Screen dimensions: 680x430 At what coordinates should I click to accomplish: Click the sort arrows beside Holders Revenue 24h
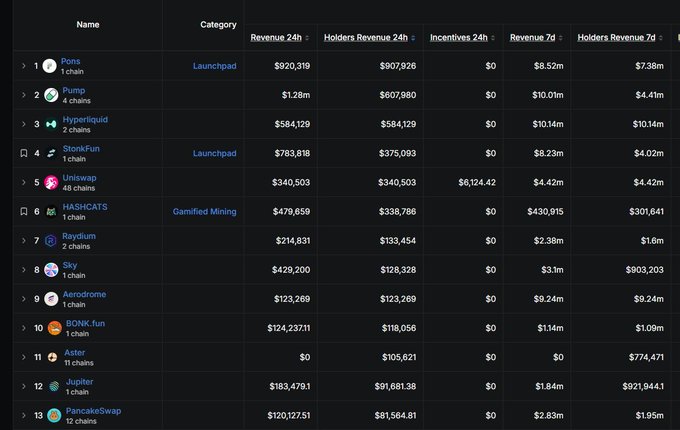coord(413,38)
